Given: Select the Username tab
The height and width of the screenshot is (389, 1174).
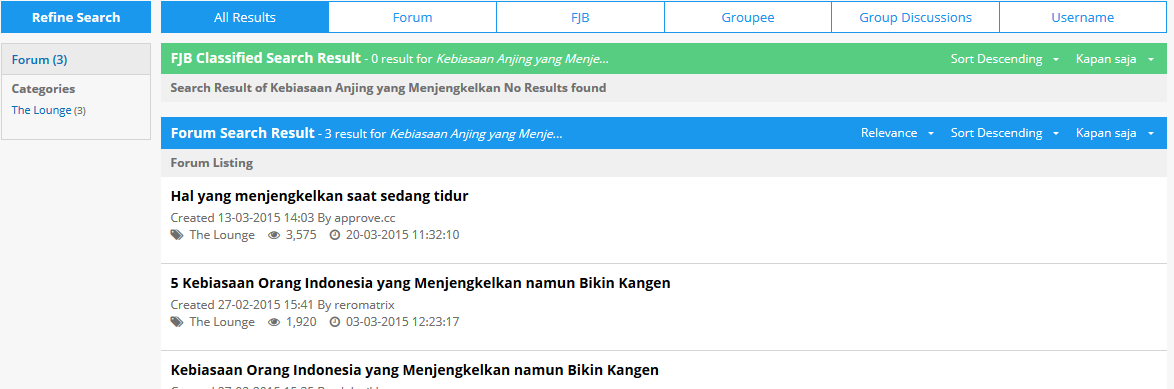Looking at the screenshot, I should click(1083, 17).
